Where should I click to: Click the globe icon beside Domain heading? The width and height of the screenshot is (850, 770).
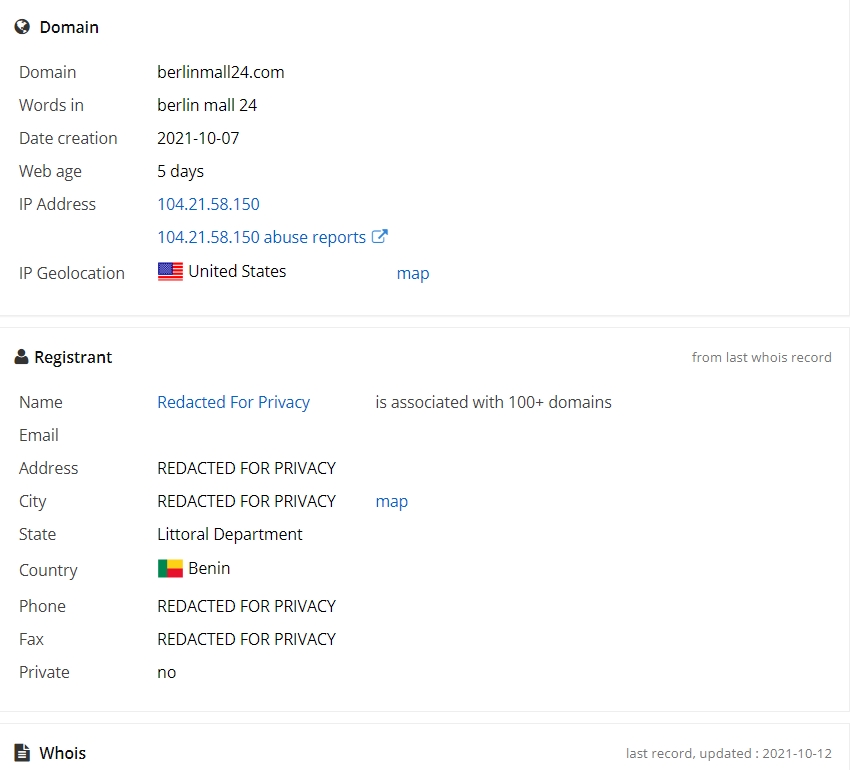pos(22,27)
